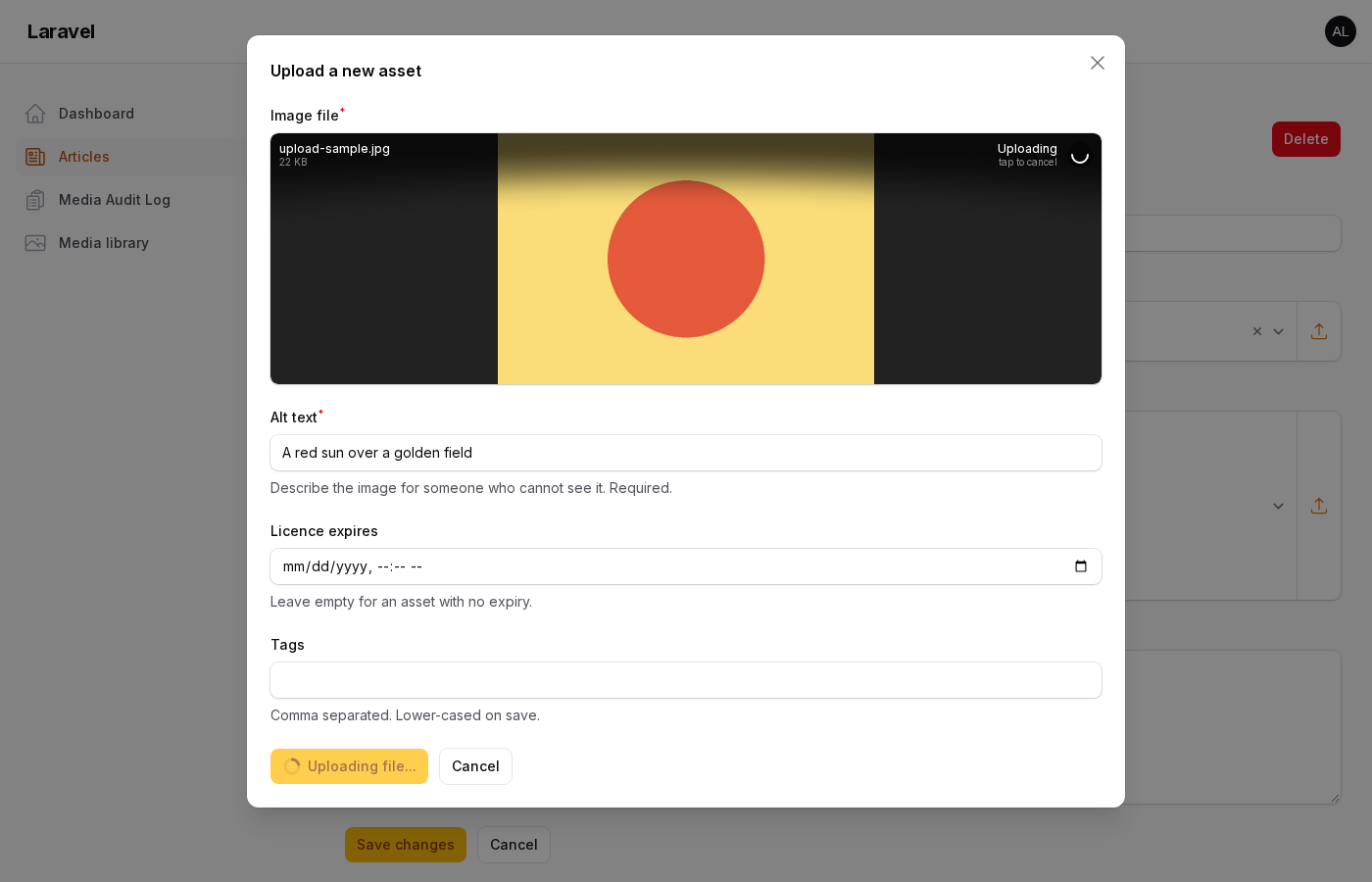This screenshot has height=882, width=1372.
Task: Click Save changes on the background page
Action: 406,845
